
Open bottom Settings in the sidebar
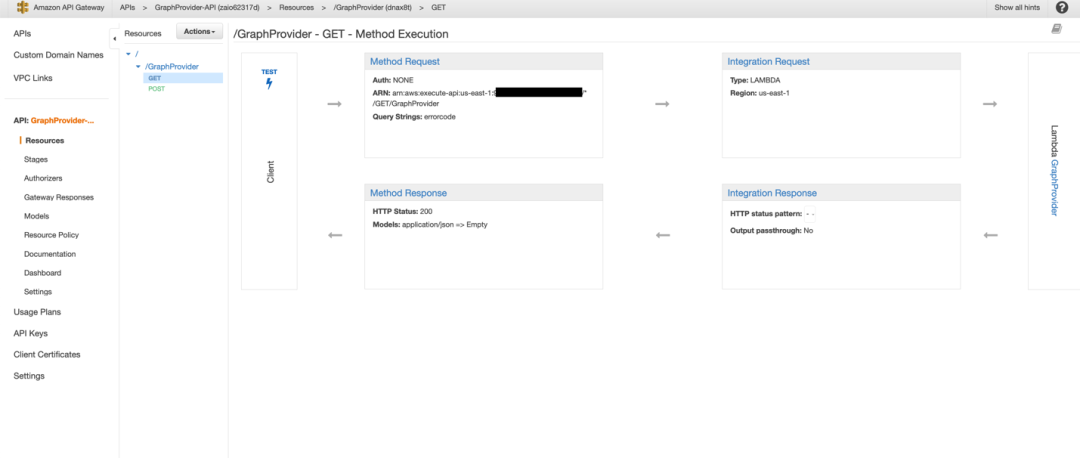coord(29,376)
